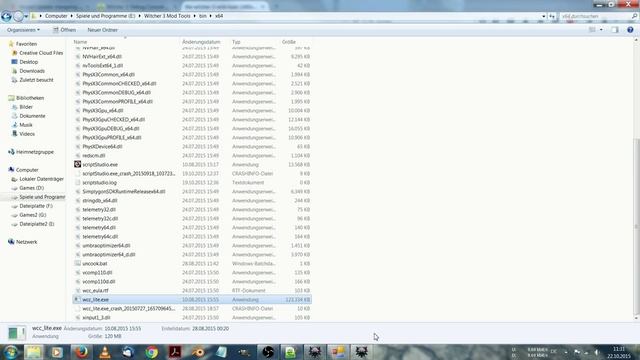Go back with the Explorer back arrow

[6, 16]
